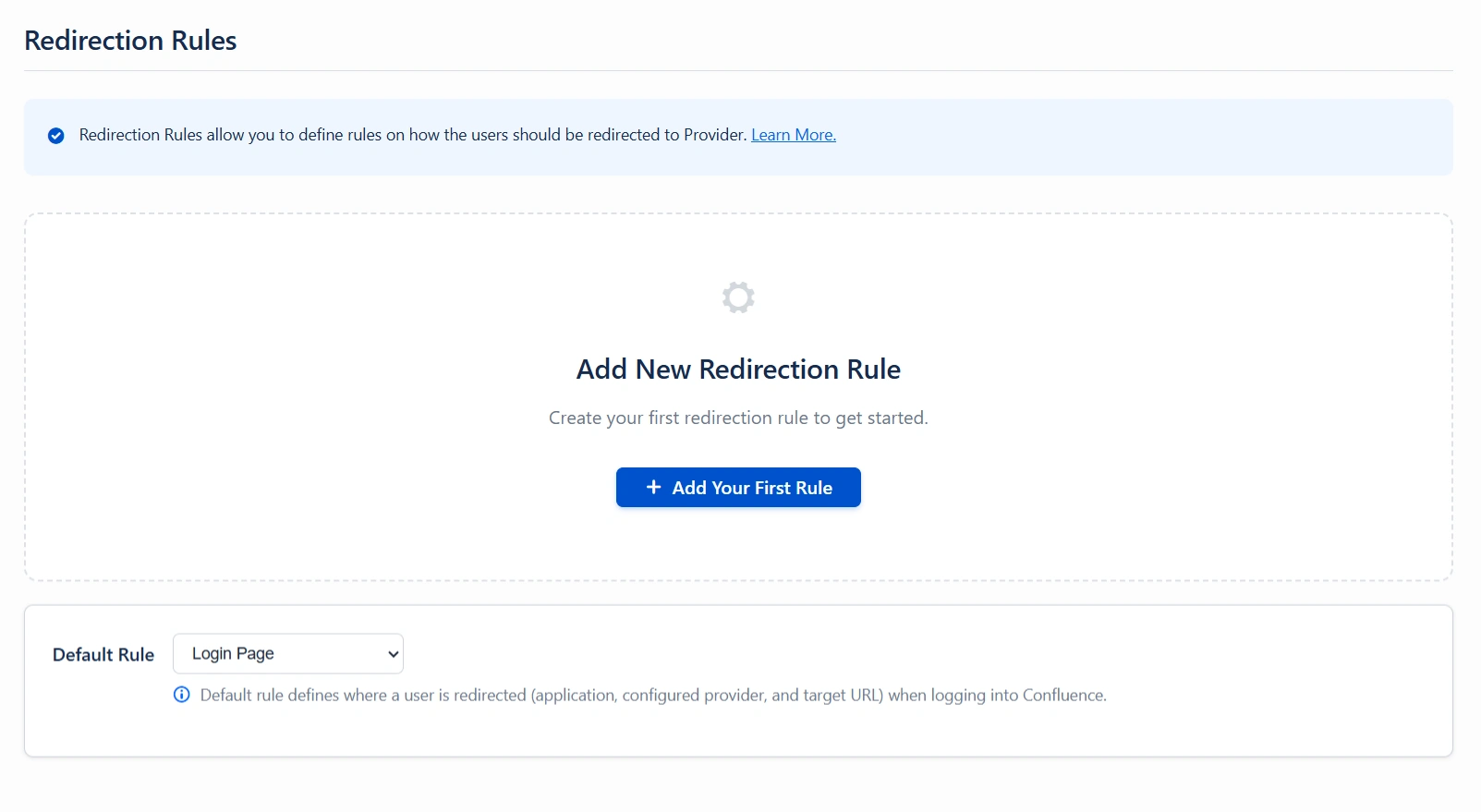Open the Default Rule dropdown showing Login Page
This screenshot has width=1481, height=812.
288,654
